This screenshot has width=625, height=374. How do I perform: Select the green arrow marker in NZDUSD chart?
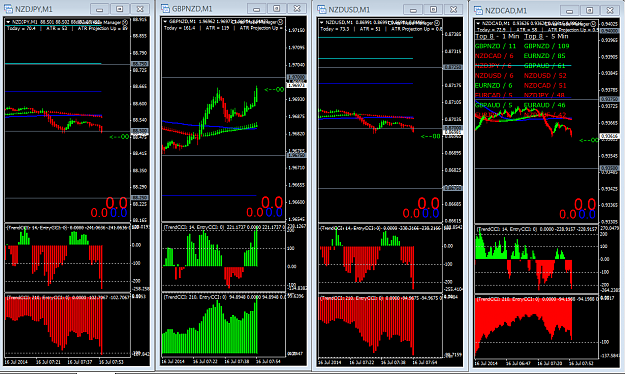[430, 136]
